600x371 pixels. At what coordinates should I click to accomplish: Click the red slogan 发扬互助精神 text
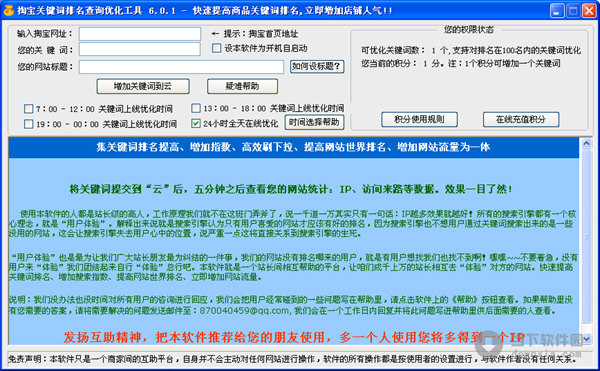coord(294,337)
